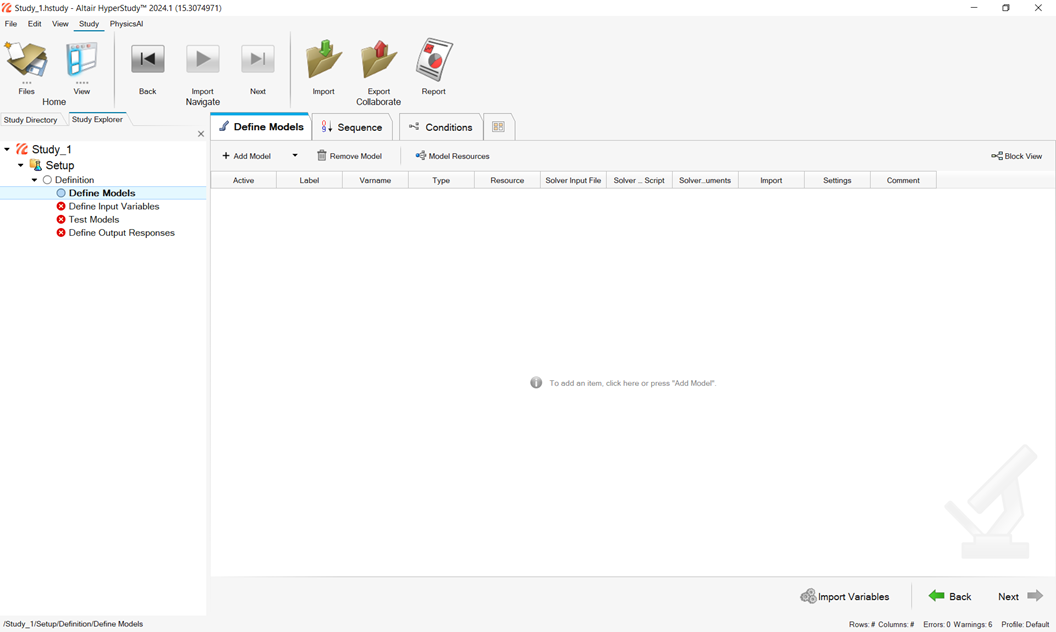The width and height of the screenshot is (1056, 632).
Task: Click the Import Variables gears icon
Action: 808,596
